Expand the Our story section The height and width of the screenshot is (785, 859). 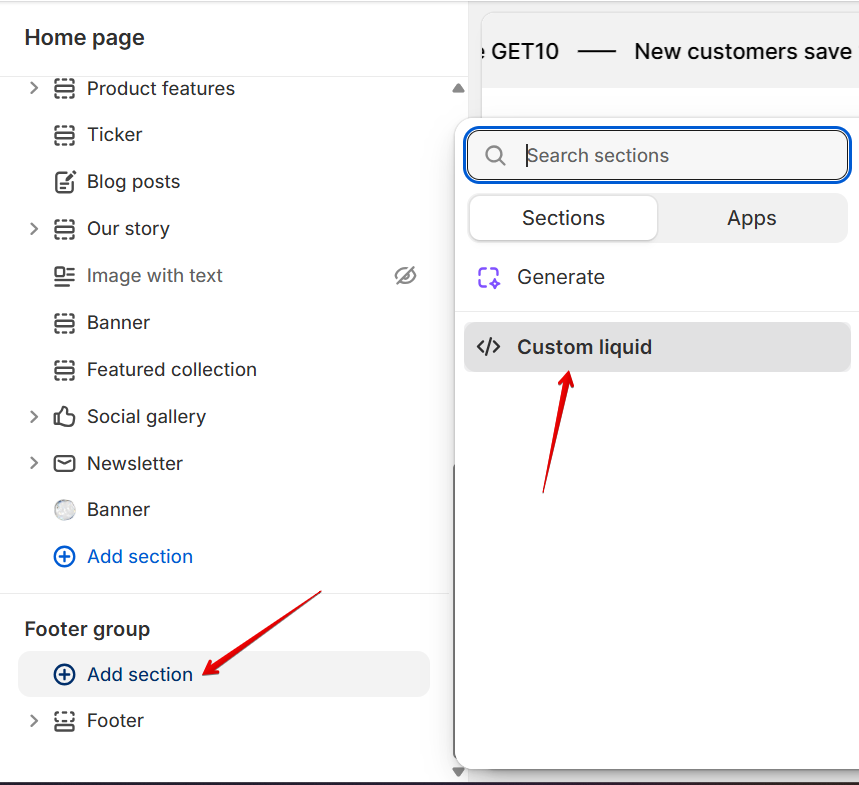click(34, 228)
